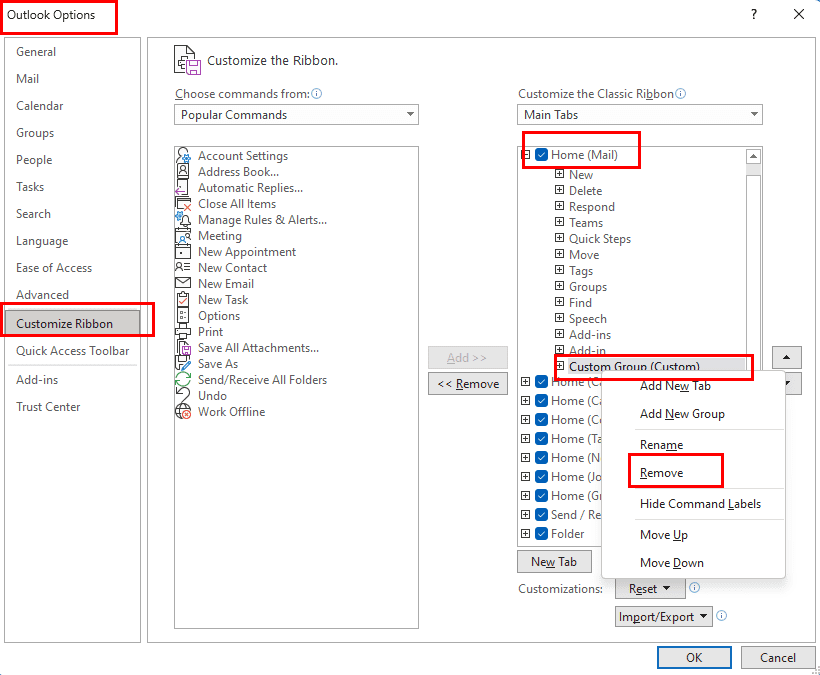Viewport: 820px width, 675px height.
Task: Click the Work Offline globe icon
Action: [x=183, y=411]
